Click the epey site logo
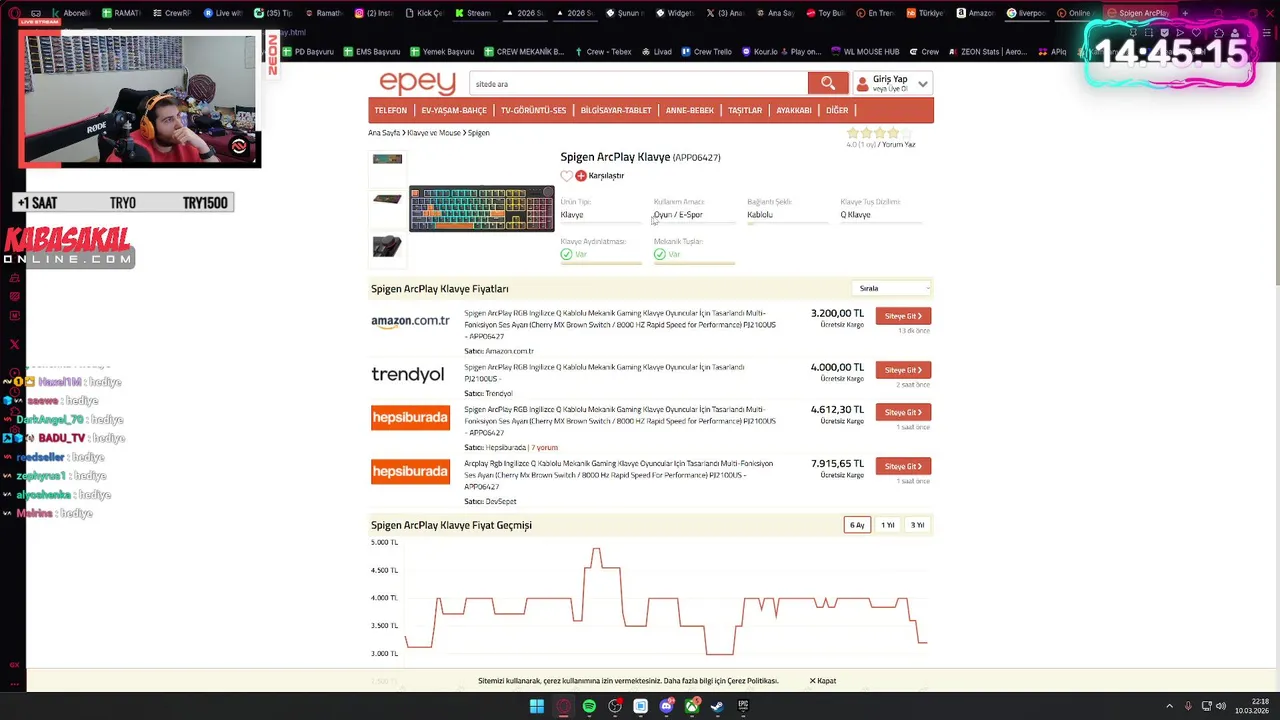1280x720 pixels. click(417, 83)
